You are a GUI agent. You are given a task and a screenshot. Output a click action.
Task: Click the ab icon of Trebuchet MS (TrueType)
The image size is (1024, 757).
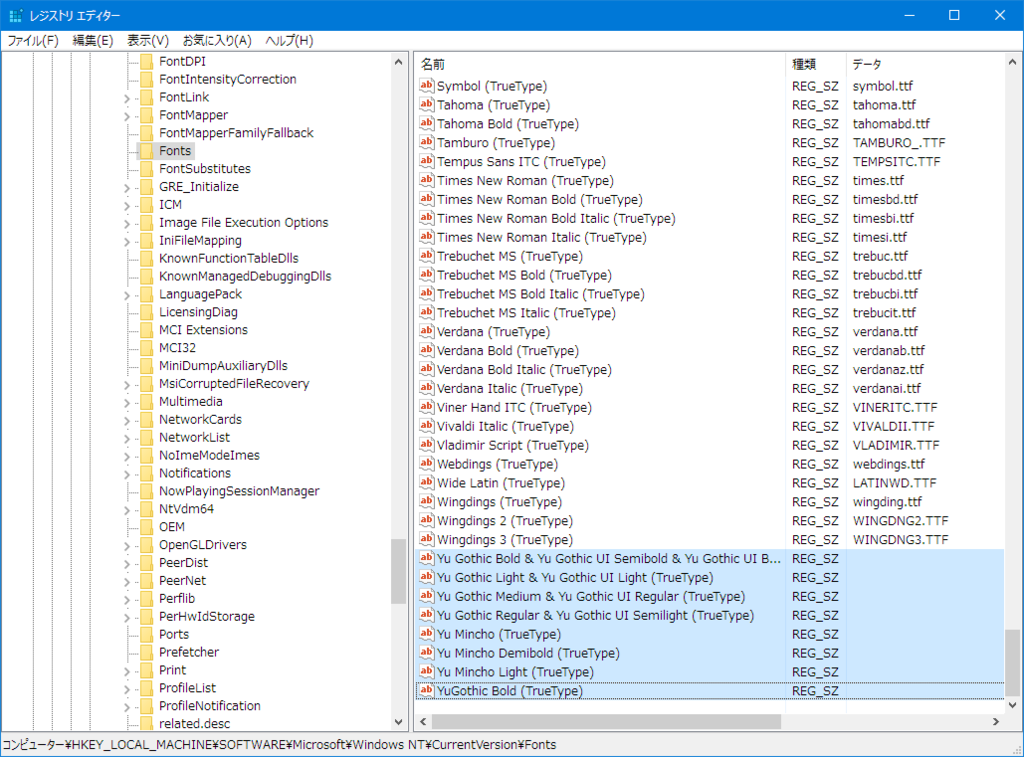[x=426, y=255]
